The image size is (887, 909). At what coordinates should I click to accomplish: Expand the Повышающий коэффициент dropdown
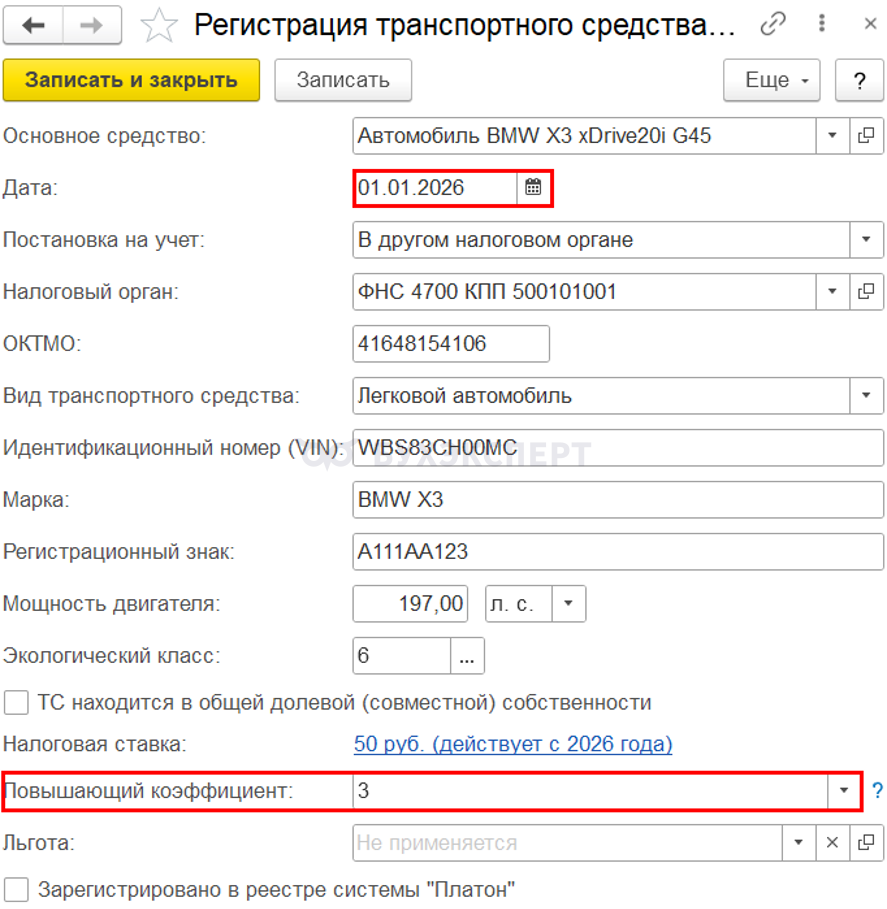(844, 790)
